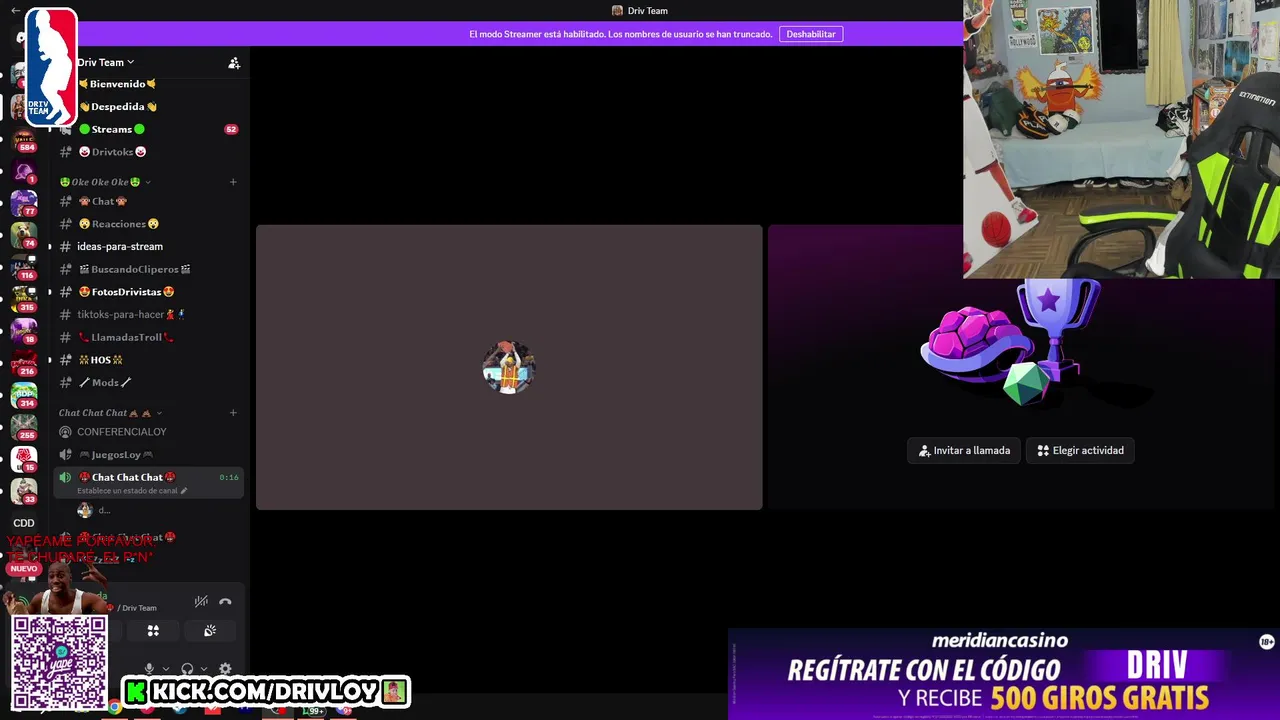Screen dimensions: 1280x720
Task: Open the CDD server
Action: [24, 523]
